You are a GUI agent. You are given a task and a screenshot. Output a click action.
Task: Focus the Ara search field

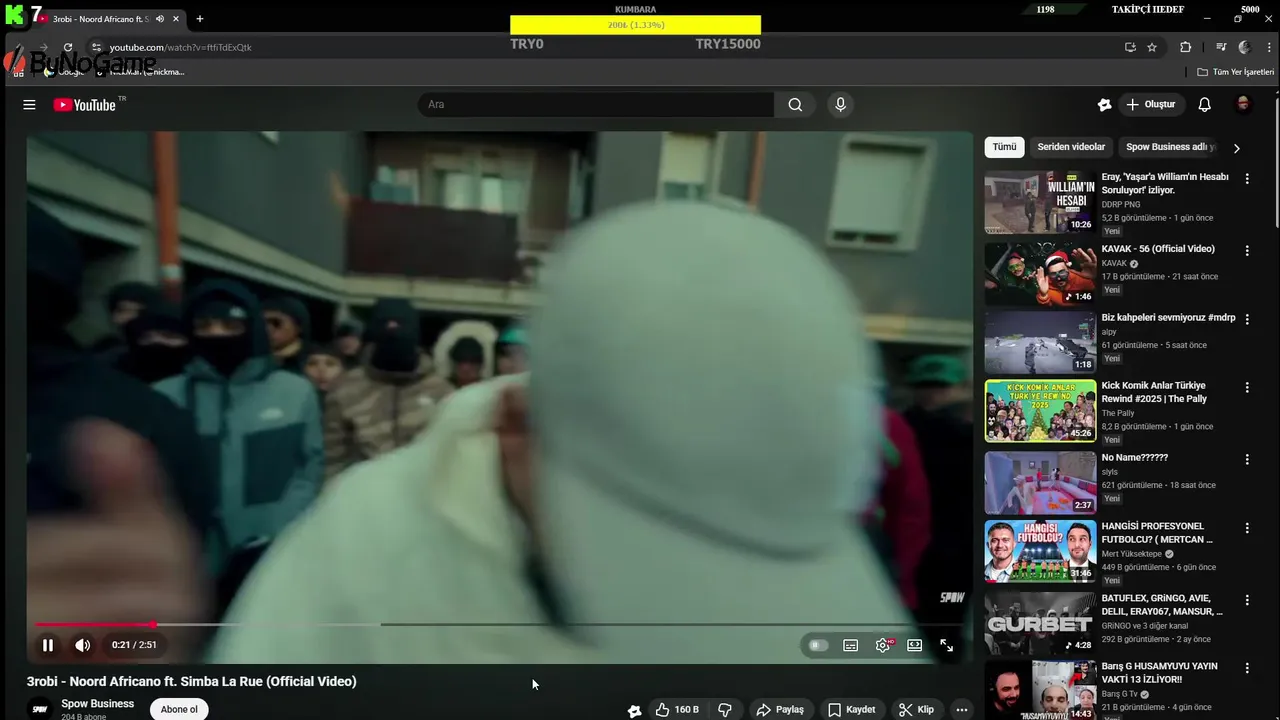[596, 104]
